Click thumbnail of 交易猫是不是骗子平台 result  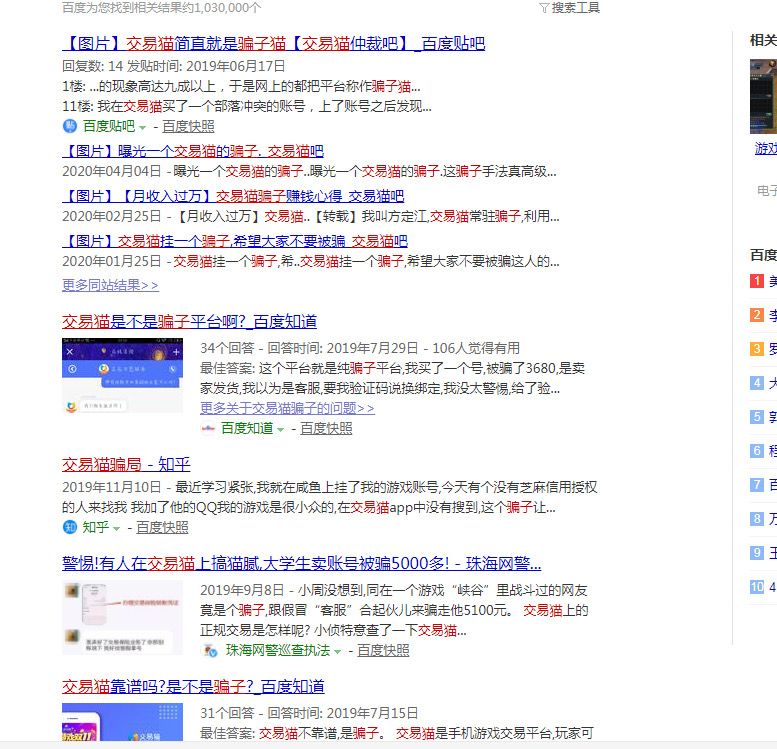(x=122, y=375)
